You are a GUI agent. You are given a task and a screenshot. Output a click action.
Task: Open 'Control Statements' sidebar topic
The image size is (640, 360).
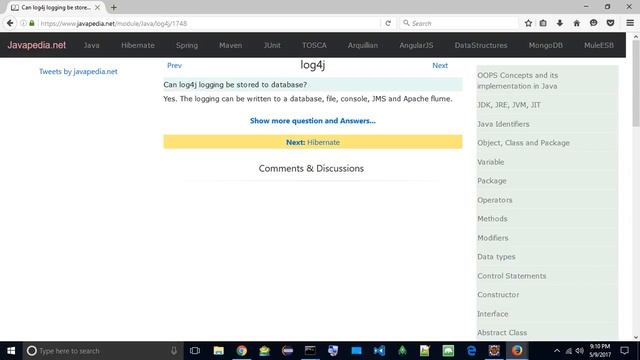point(511,276)
